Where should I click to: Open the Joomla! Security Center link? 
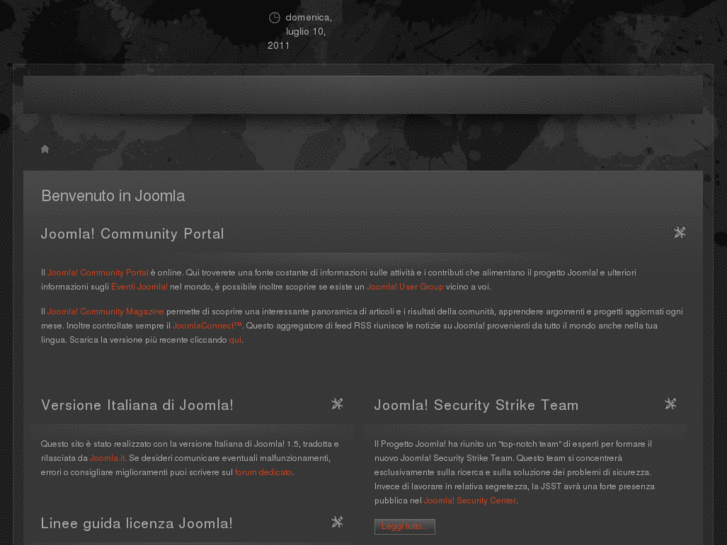tap(470, 500)
